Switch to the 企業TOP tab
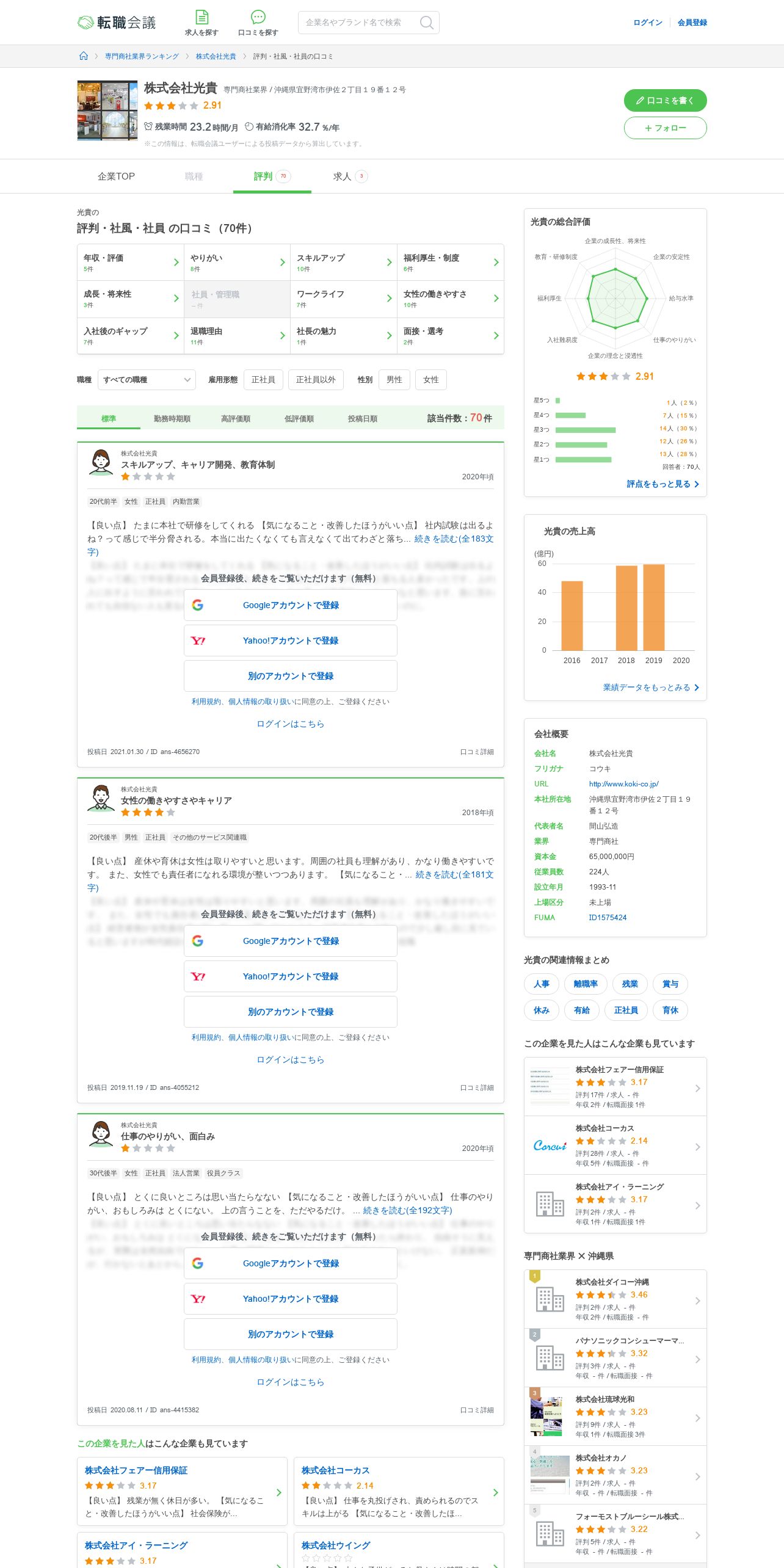This screenshot has width=784, height=1568. pyautogui.click(x=116, y=176)
